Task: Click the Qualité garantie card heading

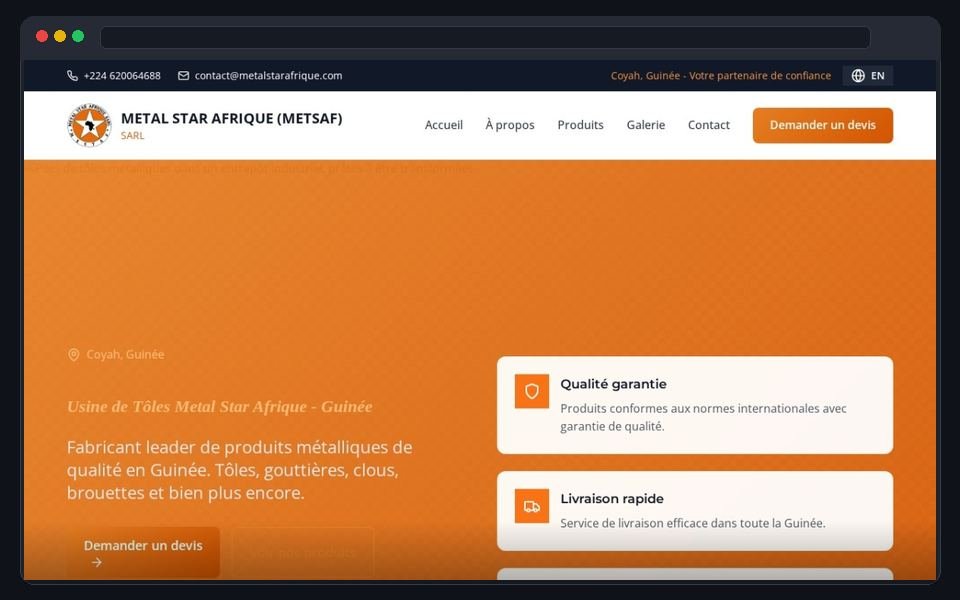Action: (613, 384)
